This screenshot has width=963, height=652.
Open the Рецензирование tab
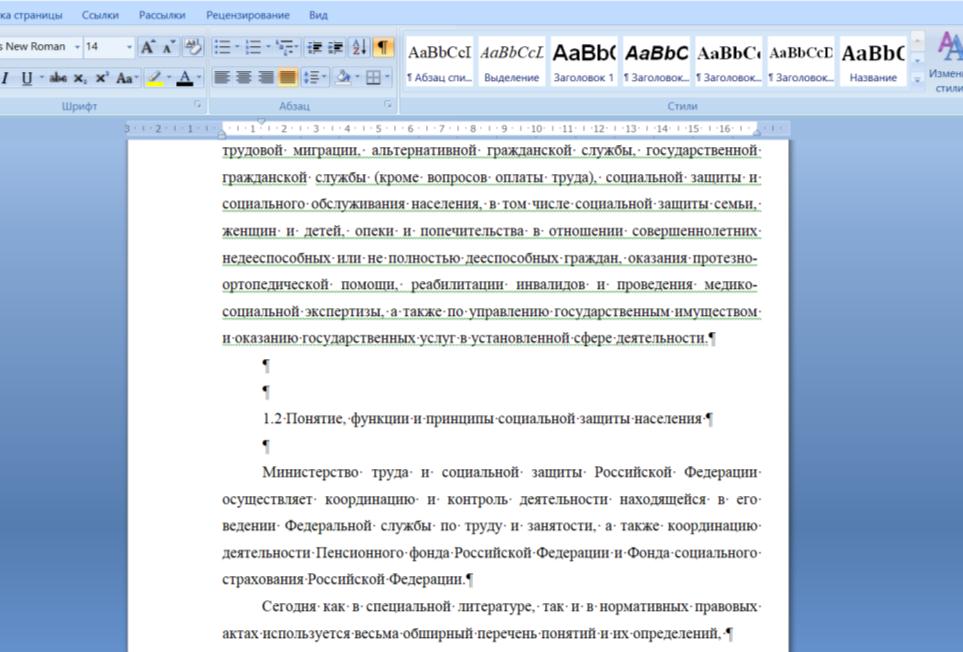point(247,15)
